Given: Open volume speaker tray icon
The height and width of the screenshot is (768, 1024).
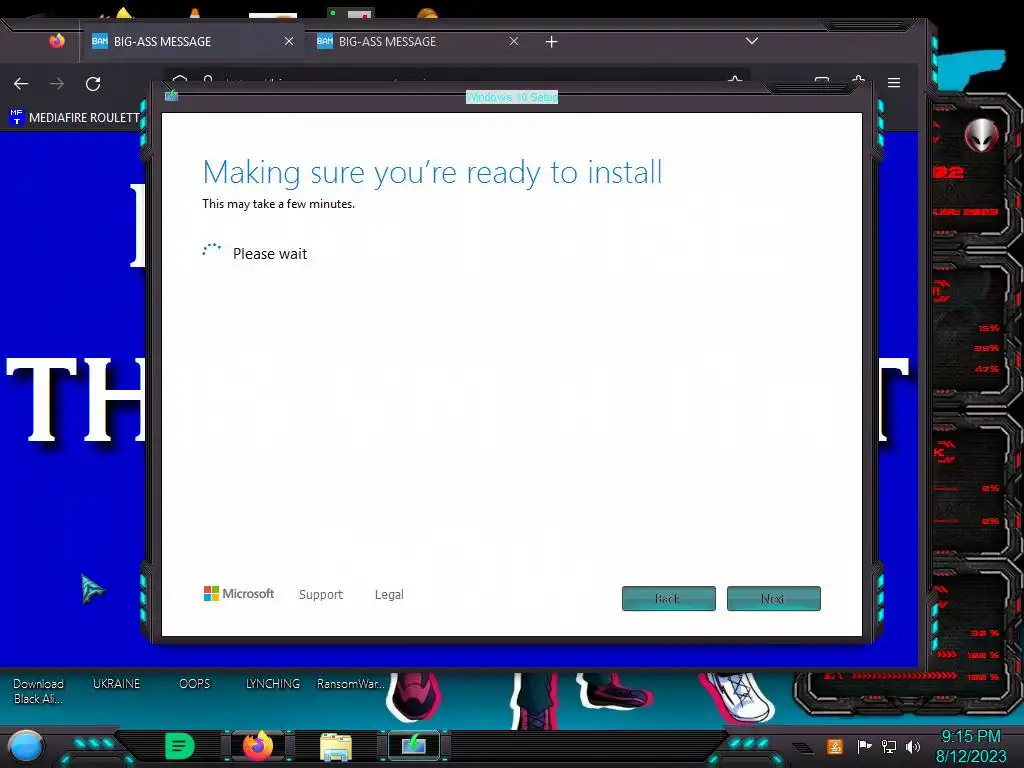Looking at the screenshot, I should pyautogui.click(x=913, y=746).
